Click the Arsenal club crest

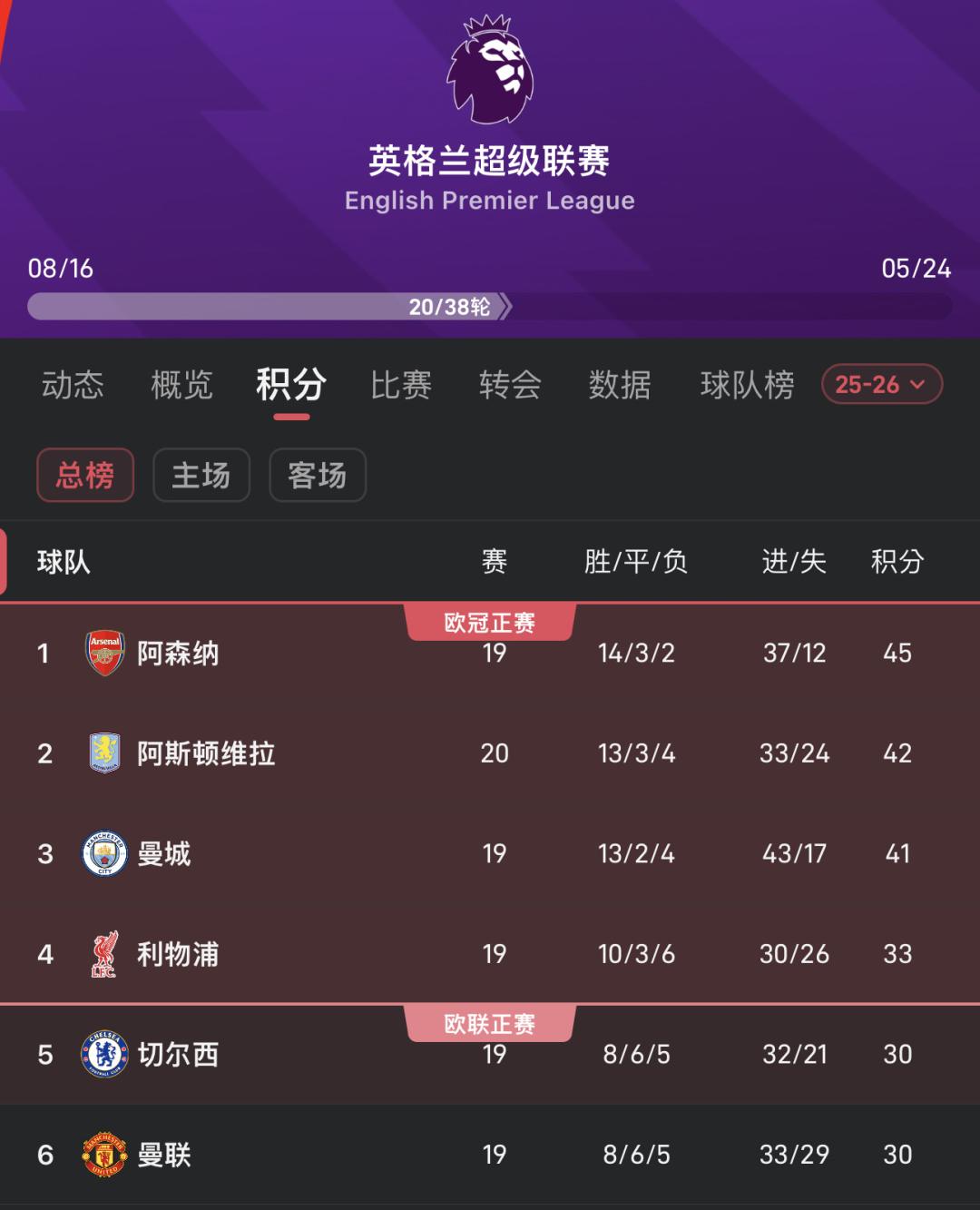point(104,653)
